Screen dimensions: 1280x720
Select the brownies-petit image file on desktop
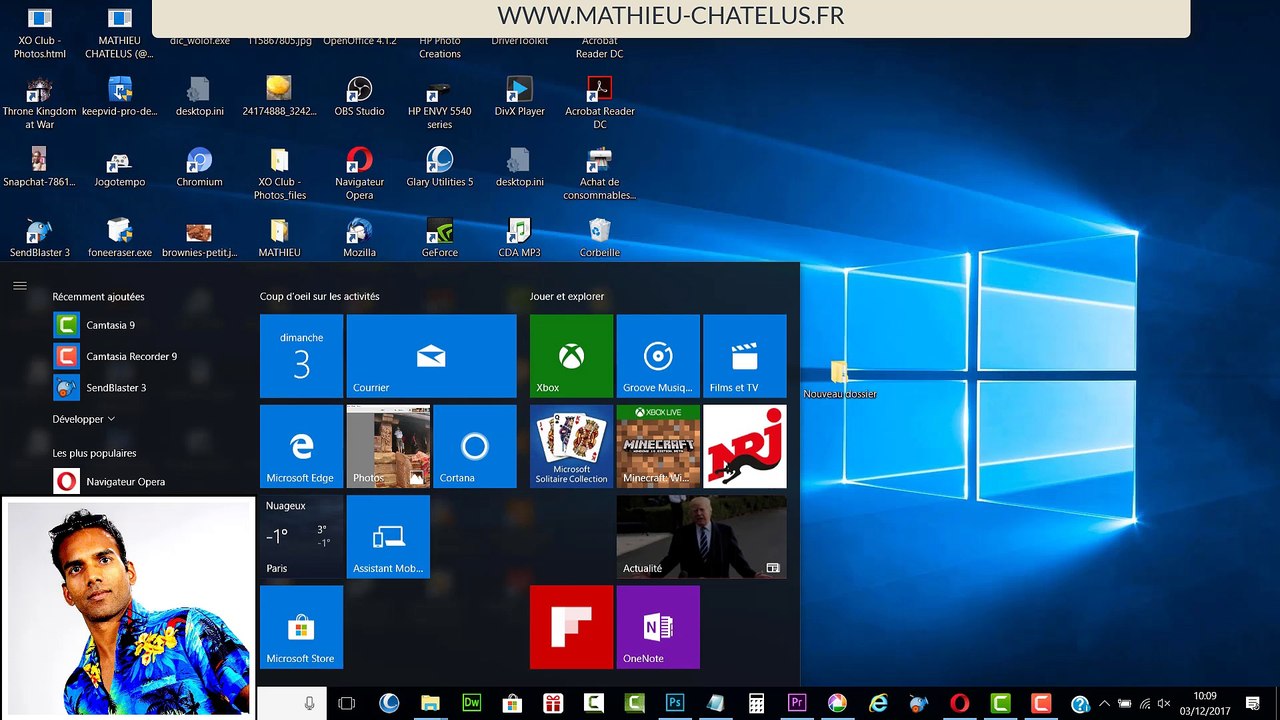199,238
